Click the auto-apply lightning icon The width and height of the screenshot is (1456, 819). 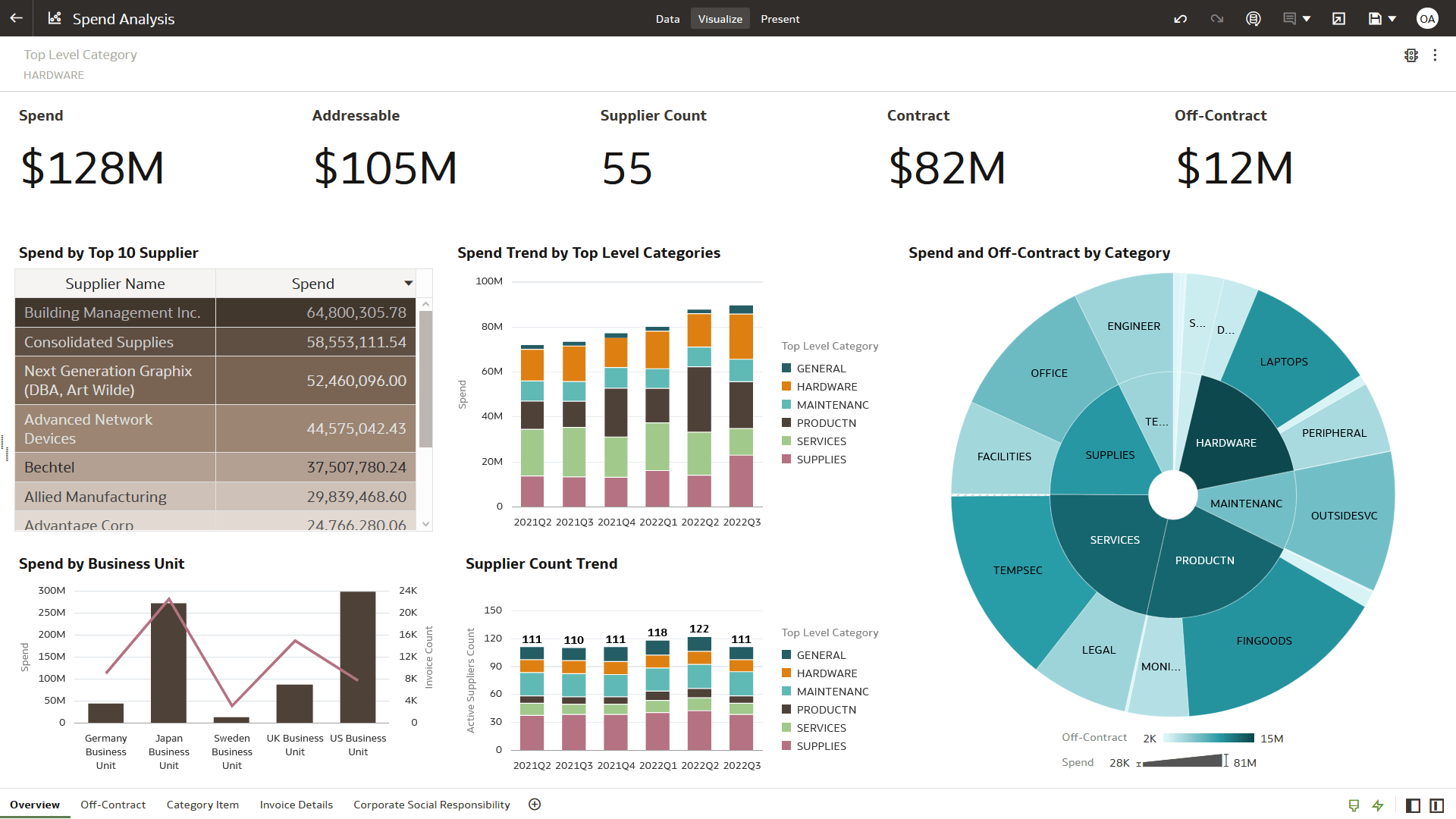coord(1378,805)
